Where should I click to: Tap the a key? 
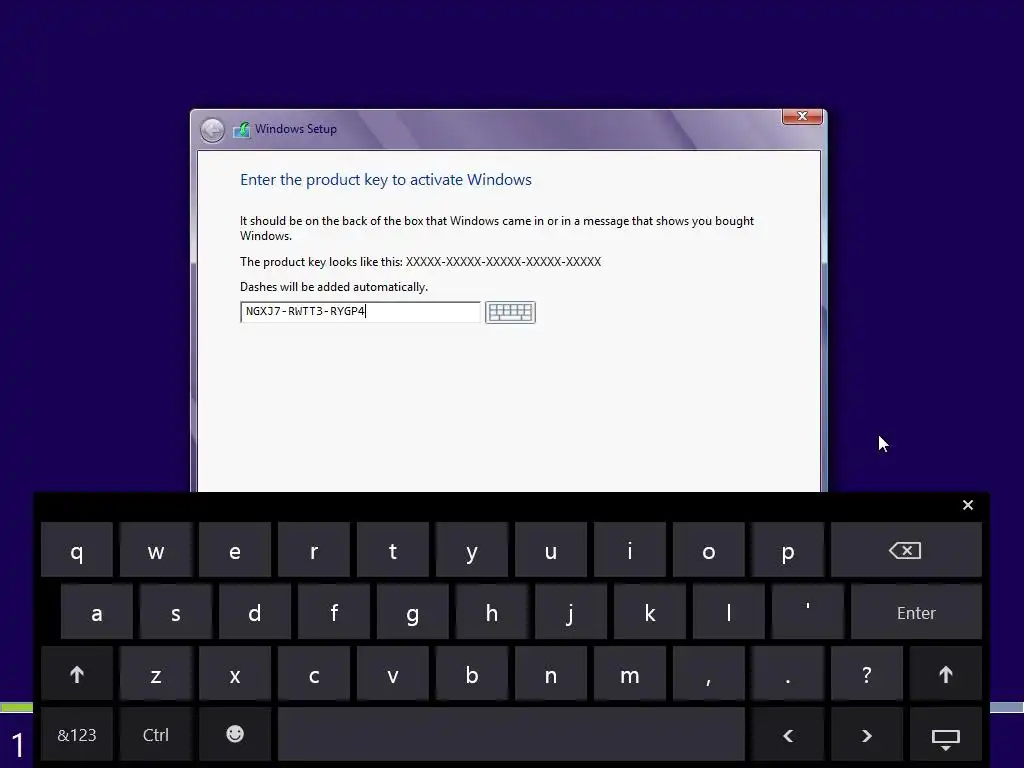tap(97, 613)
